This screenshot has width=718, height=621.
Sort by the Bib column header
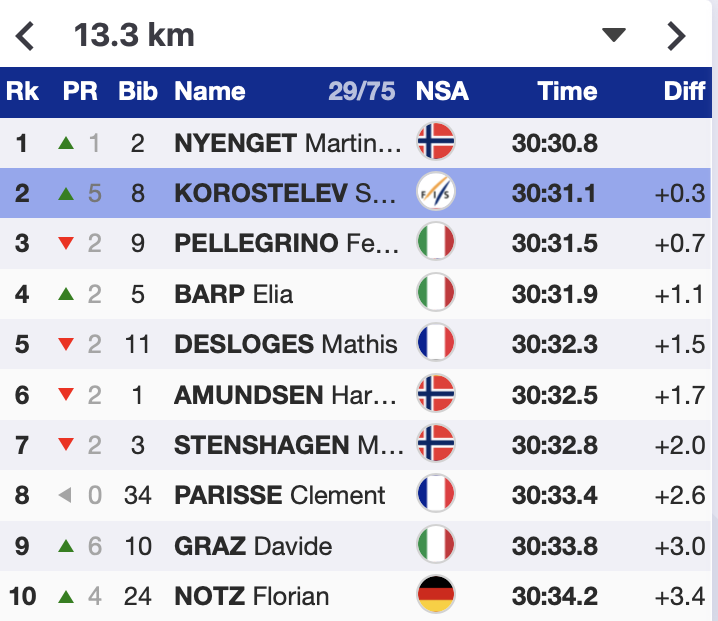click(138, 91)
